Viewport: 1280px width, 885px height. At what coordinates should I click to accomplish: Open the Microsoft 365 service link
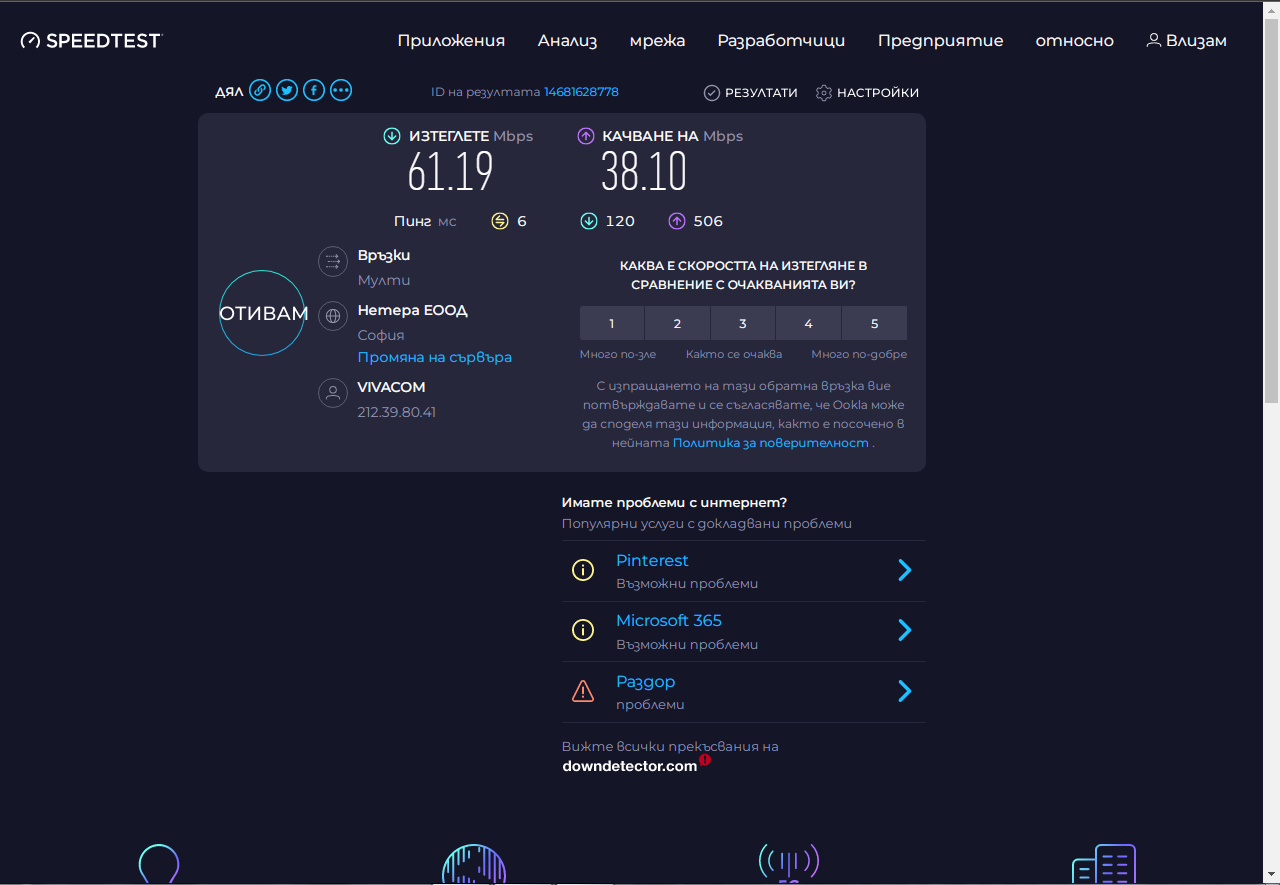[669, 621]
